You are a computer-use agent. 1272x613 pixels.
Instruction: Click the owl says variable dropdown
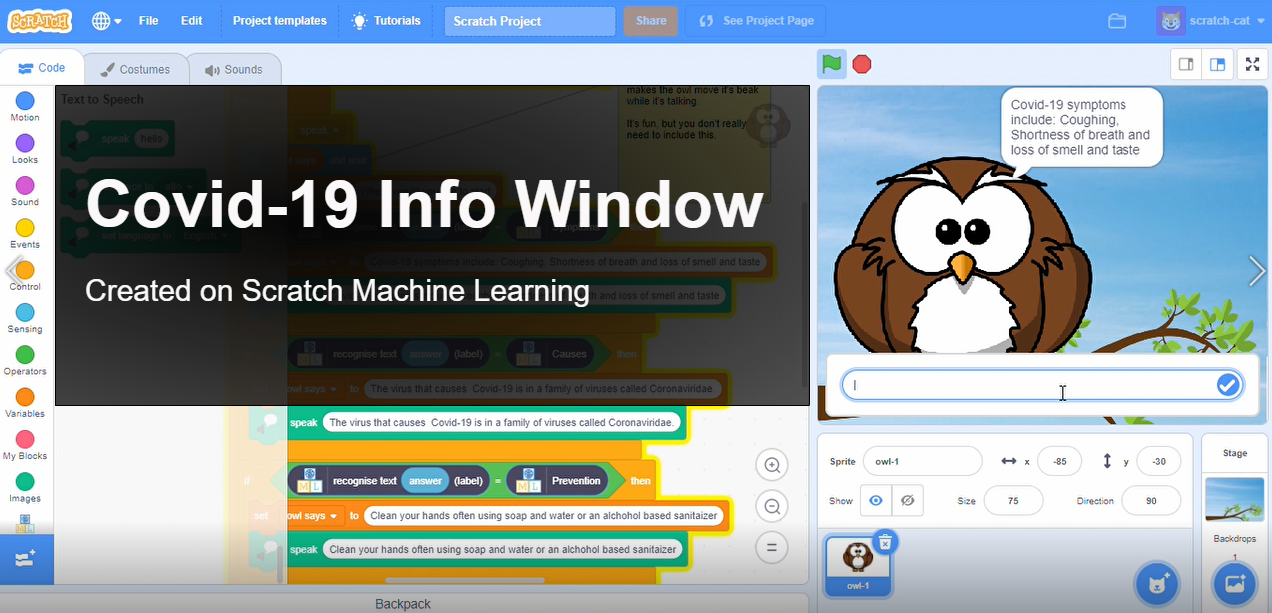pyautogui.click(x=313, y=515)
